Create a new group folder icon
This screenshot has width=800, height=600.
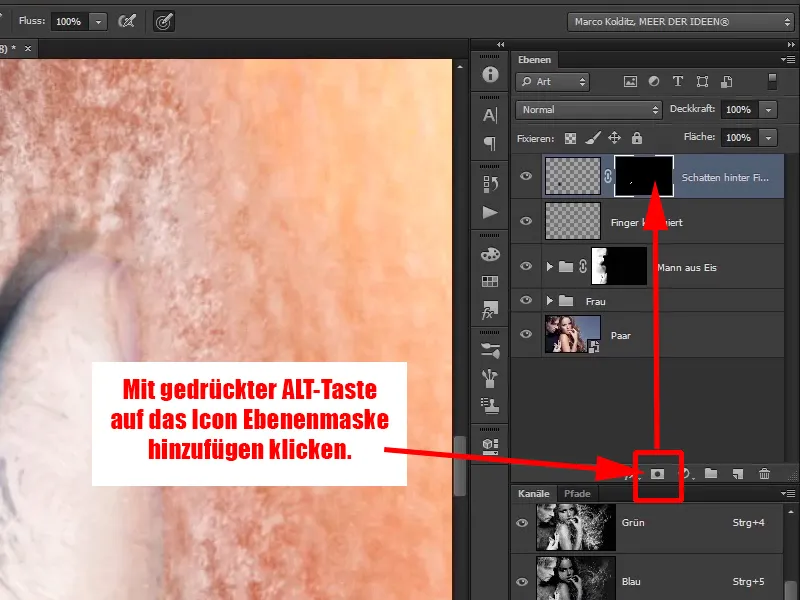coord(711,474)
